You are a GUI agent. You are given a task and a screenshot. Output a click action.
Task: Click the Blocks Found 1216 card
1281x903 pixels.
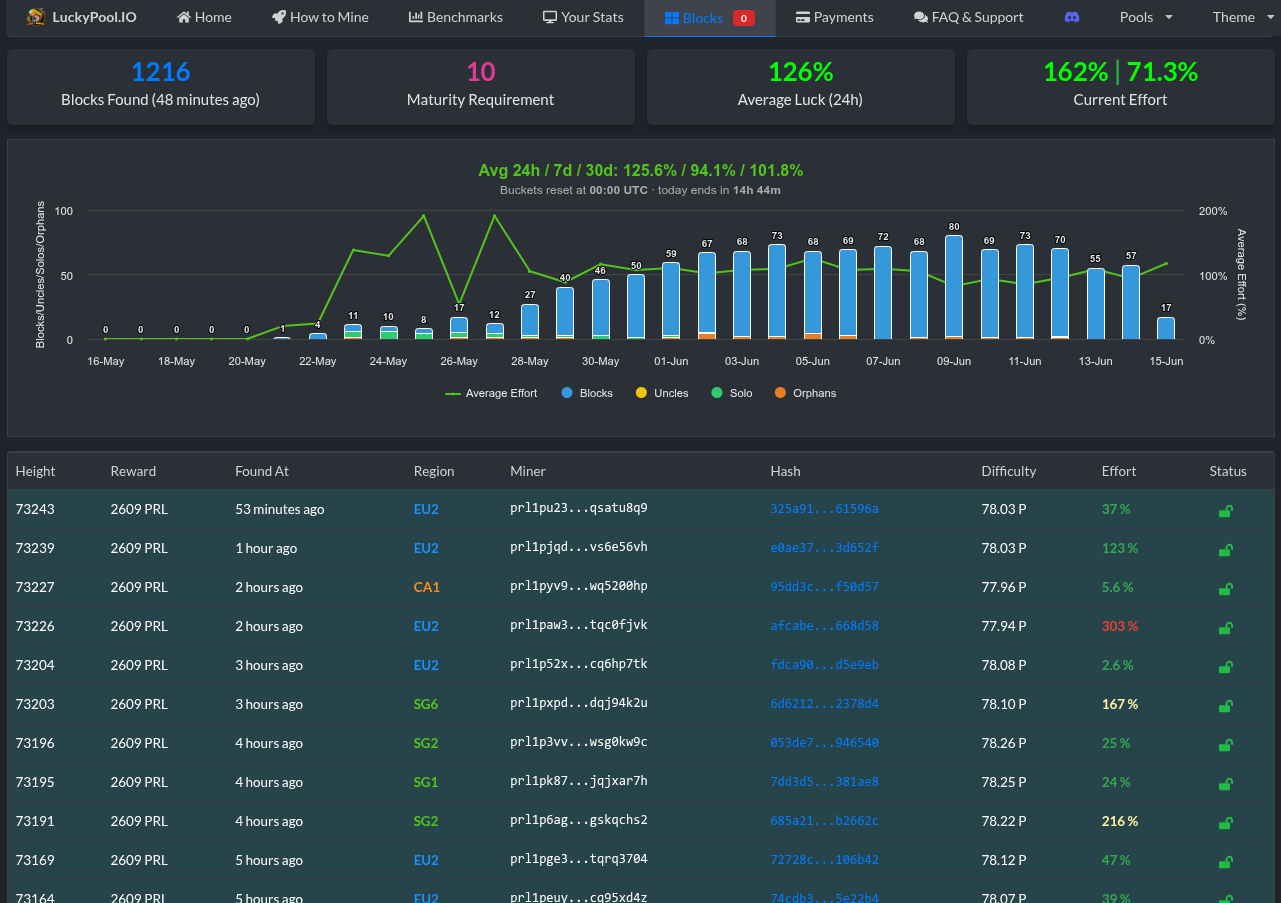click(x=161, y=87)
